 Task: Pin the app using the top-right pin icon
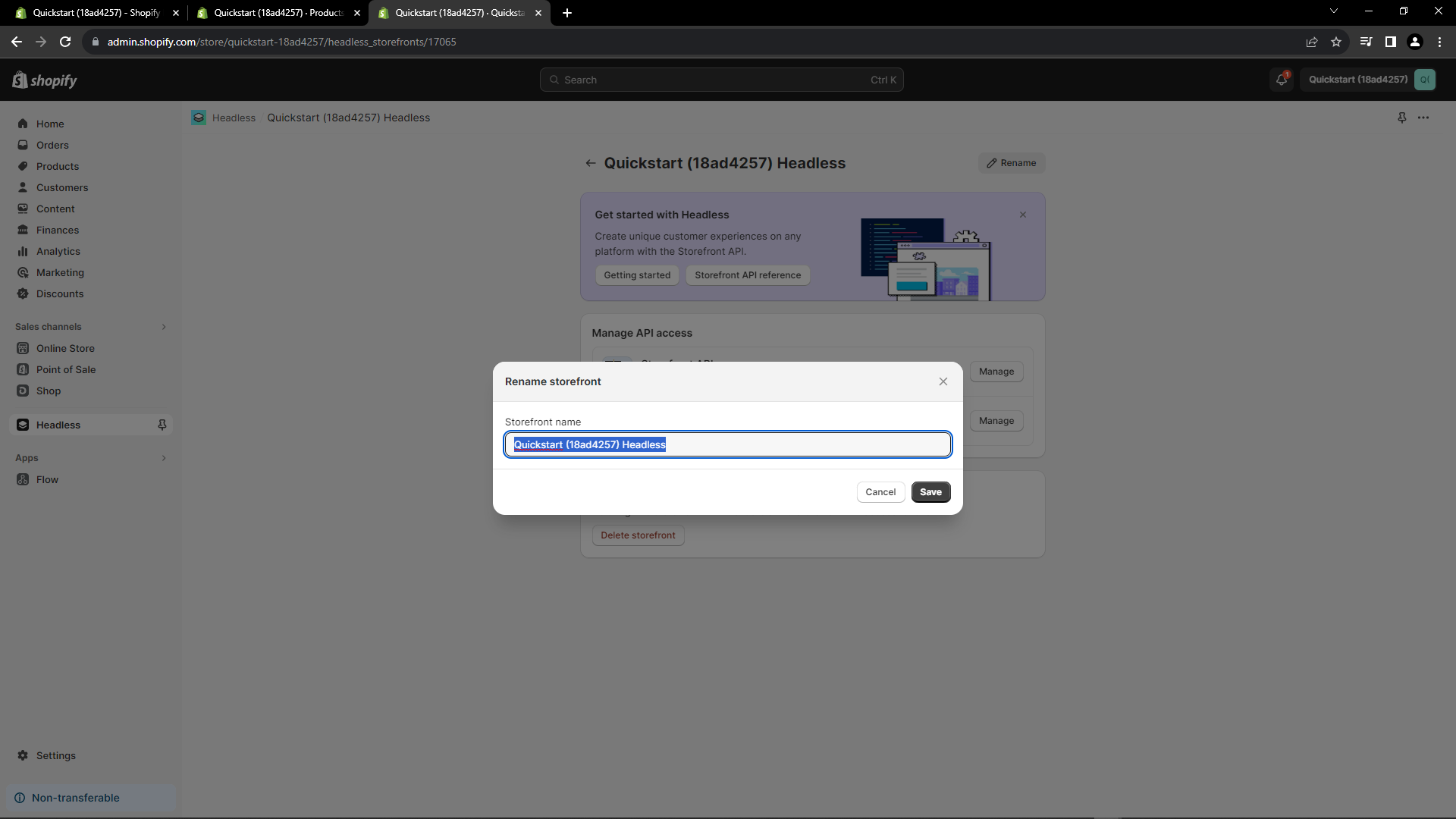[1401, 118]
